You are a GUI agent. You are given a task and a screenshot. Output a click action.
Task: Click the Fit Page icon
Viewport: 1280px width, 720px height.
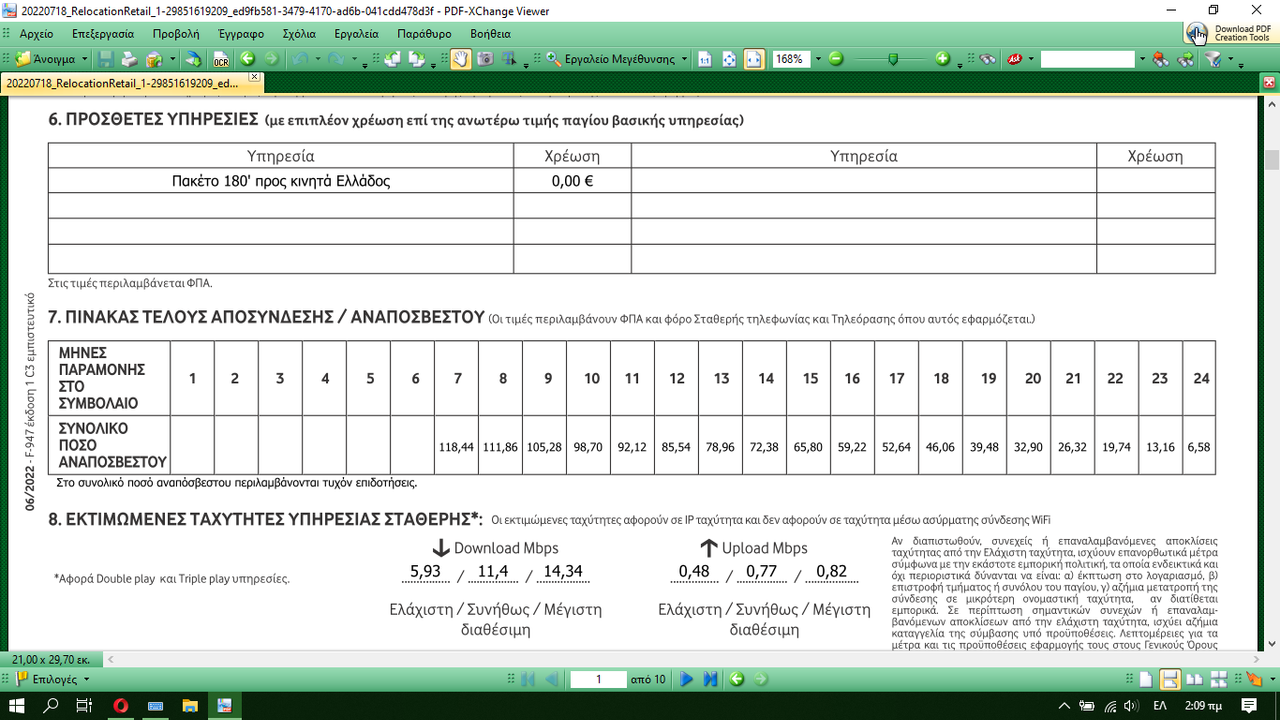[x=729, y=59]
